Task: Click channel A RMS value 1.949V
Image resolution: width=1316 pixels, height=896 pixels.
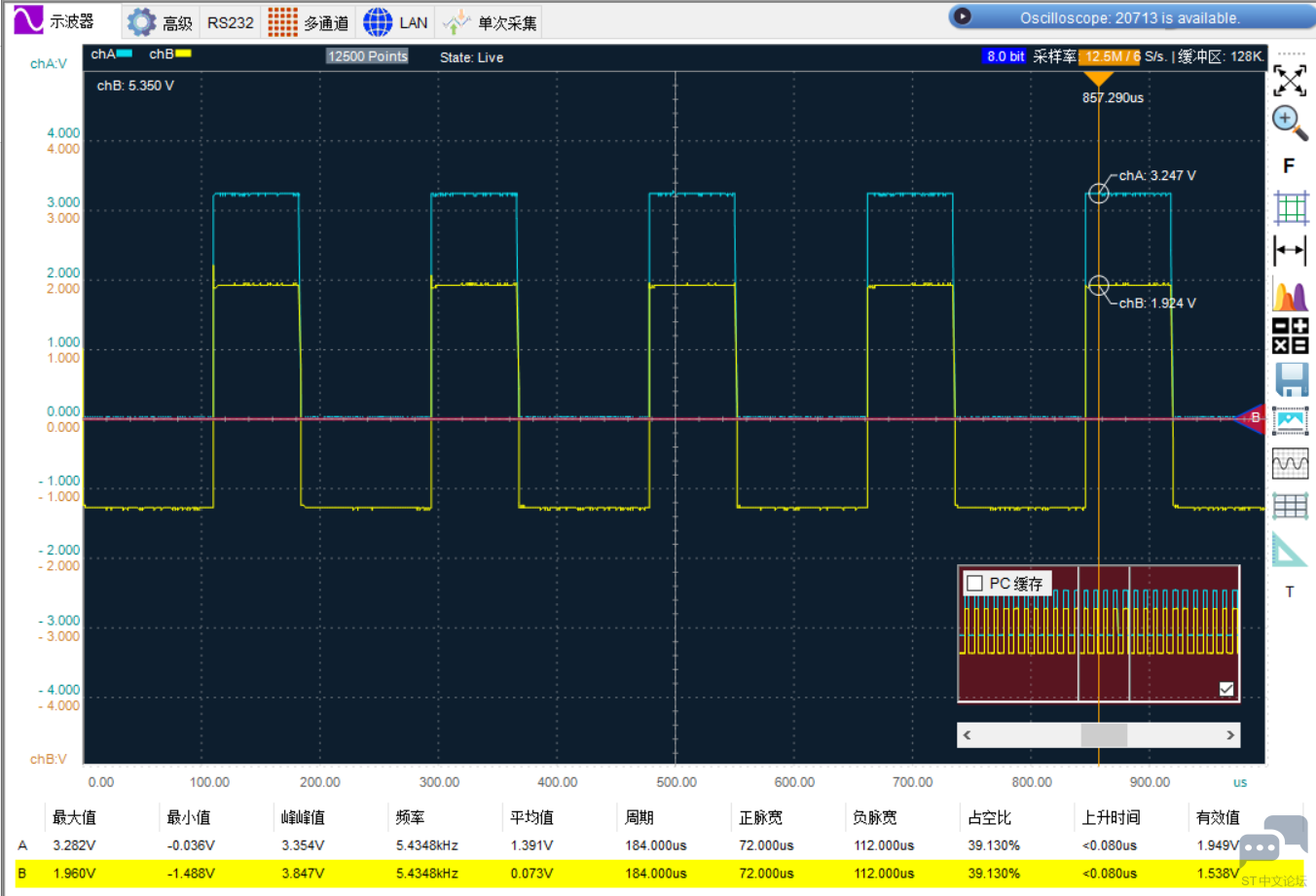Action: 1218,845
